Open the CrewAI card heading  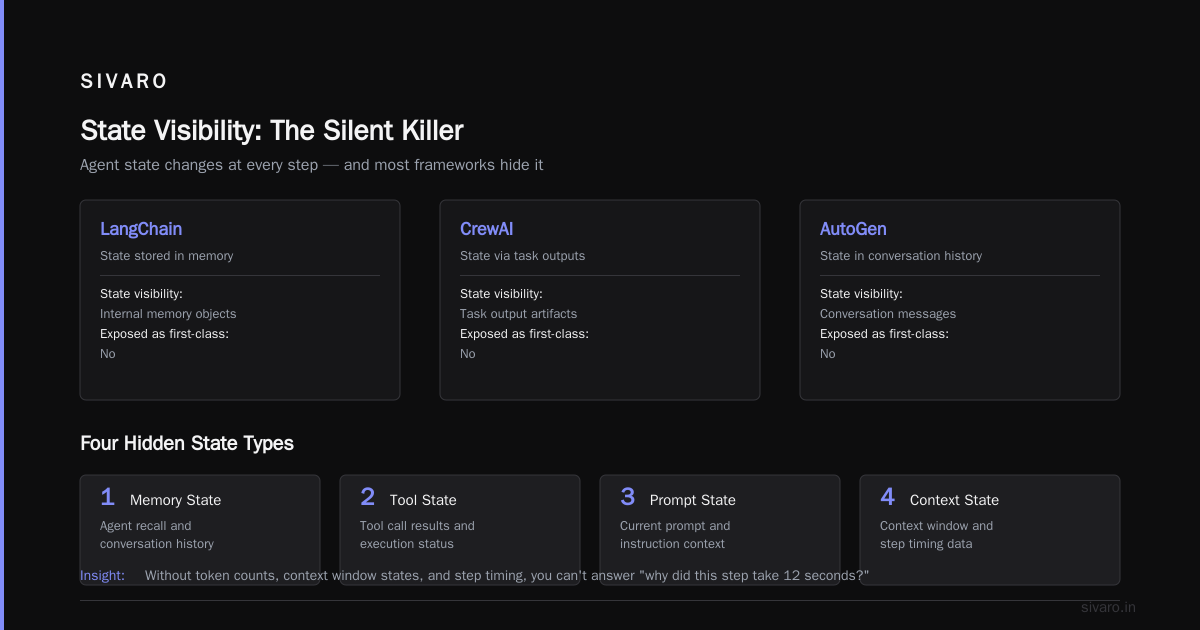coord(487,229)
